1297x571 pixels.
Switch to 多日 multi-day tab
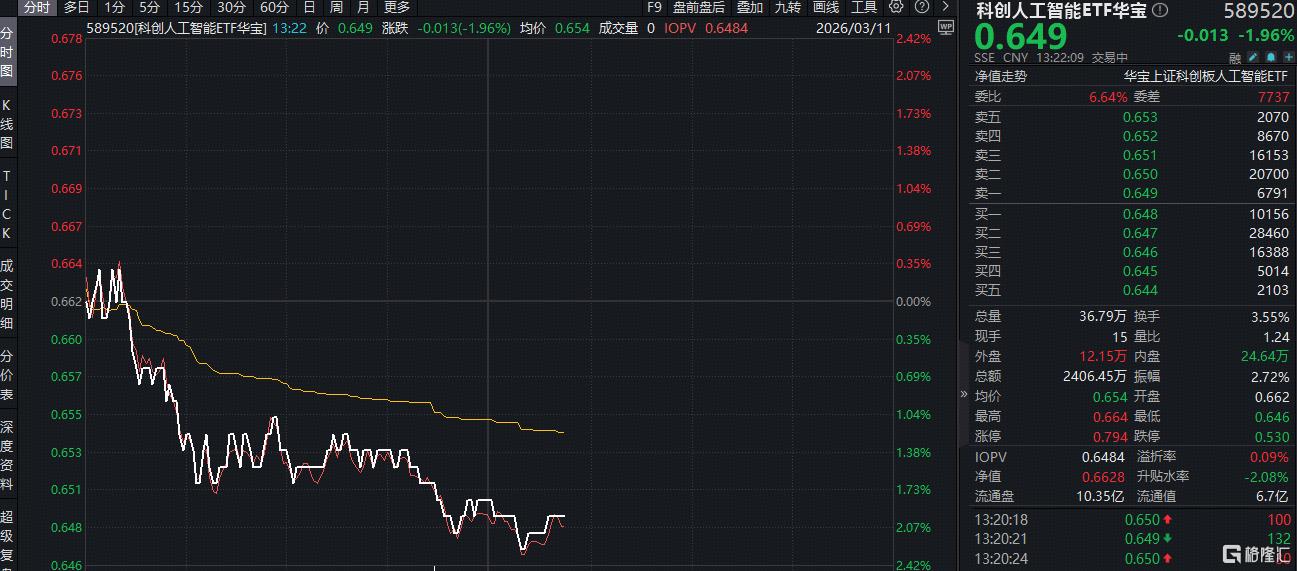click(76, 7)
